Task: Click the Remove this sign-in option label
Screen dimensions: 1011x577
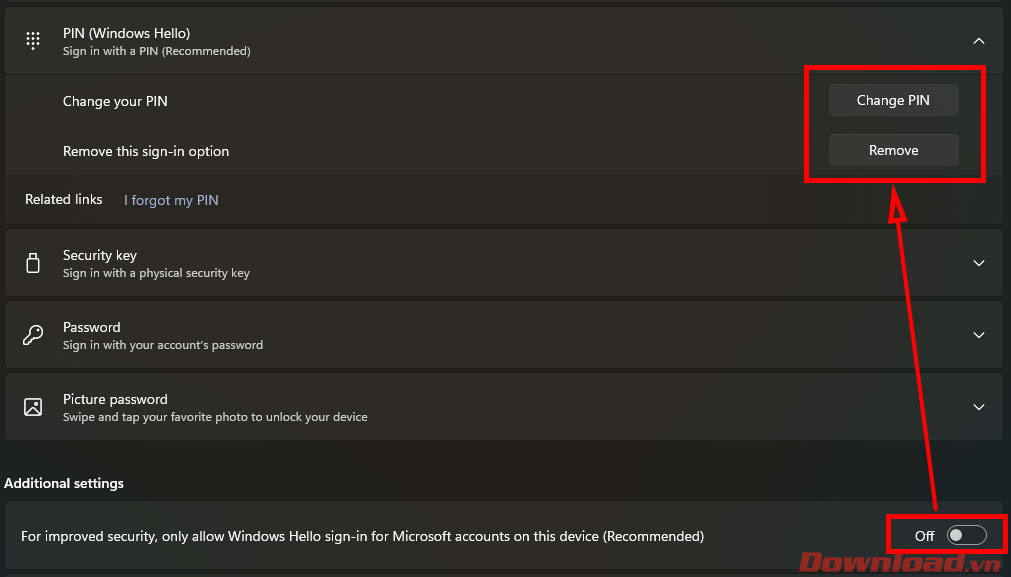Action: (x=146, y=151)
